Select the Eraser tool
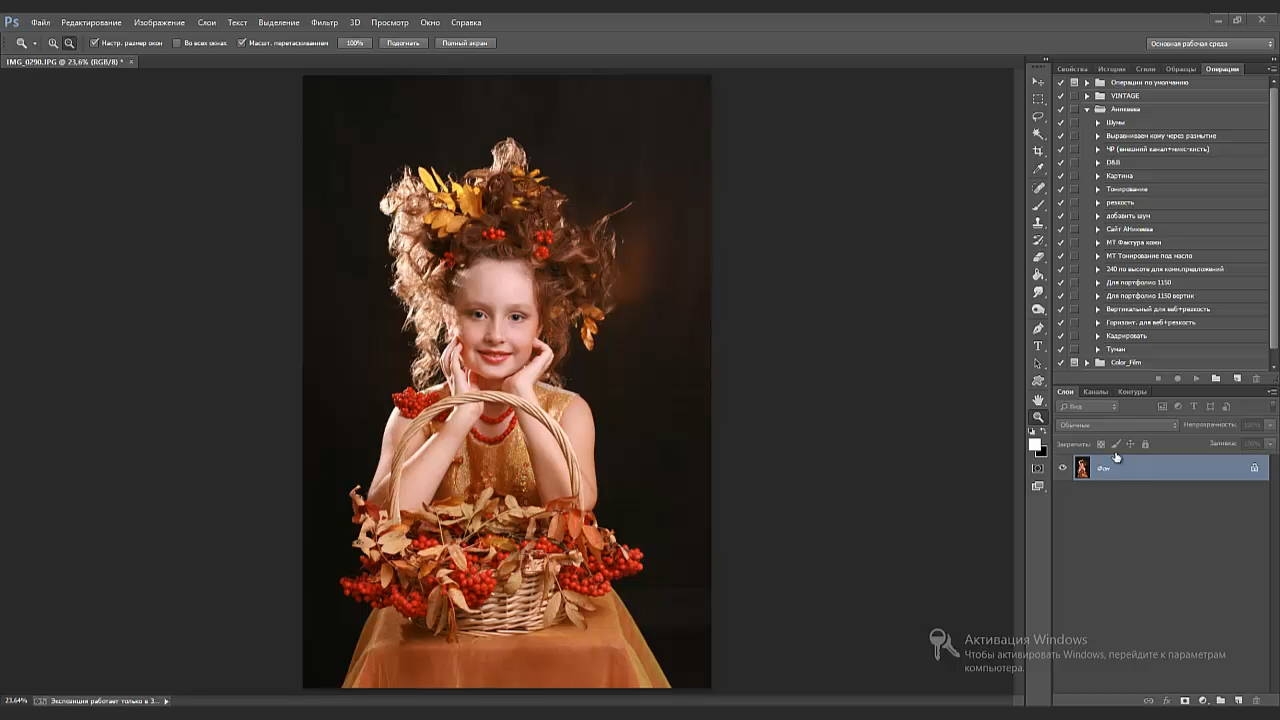The width and height of the screenshot is (1280, 720). click(x=1038, y=258)
